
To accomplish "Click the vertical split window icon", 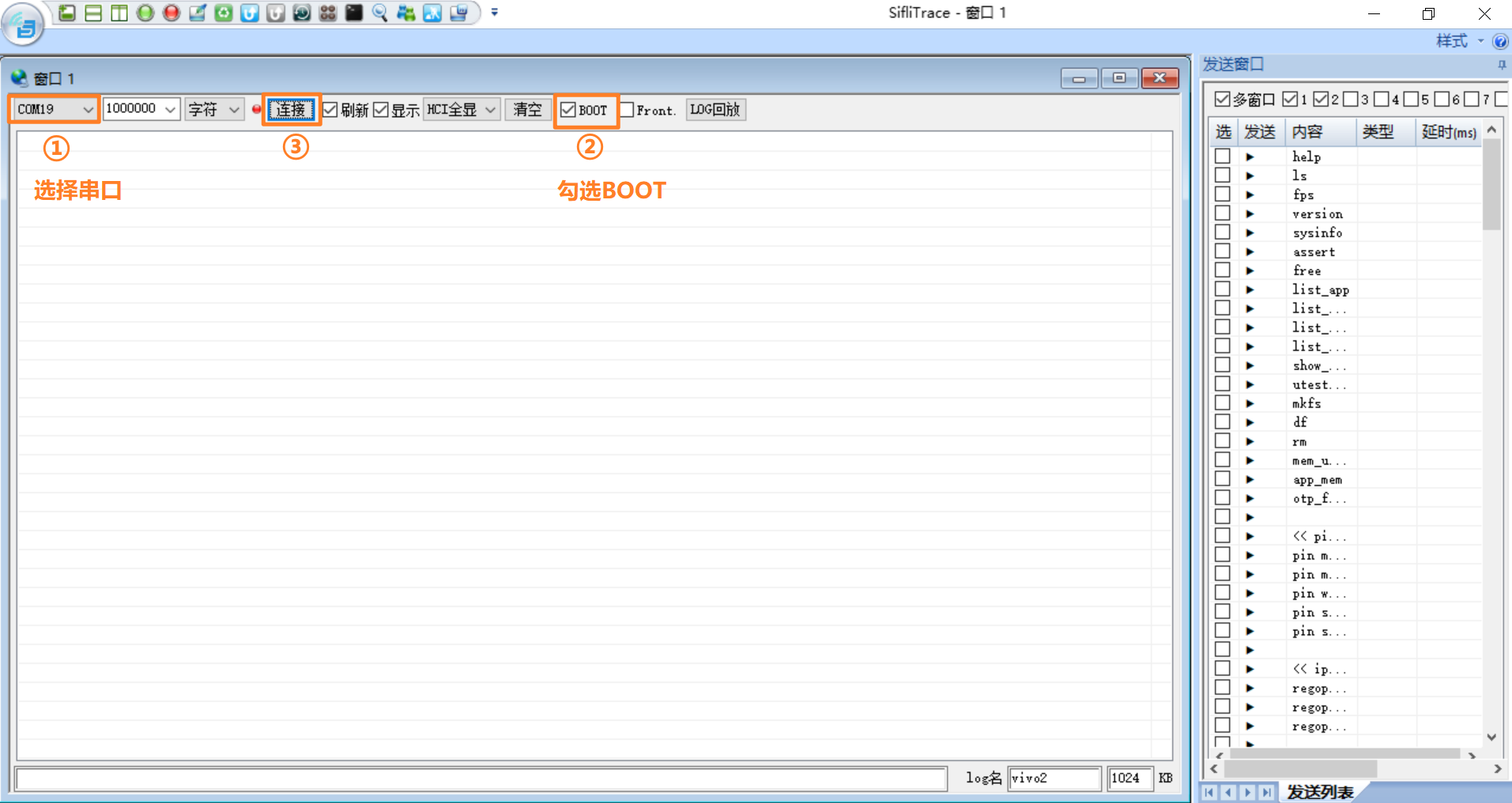I will tap(119, 13).
